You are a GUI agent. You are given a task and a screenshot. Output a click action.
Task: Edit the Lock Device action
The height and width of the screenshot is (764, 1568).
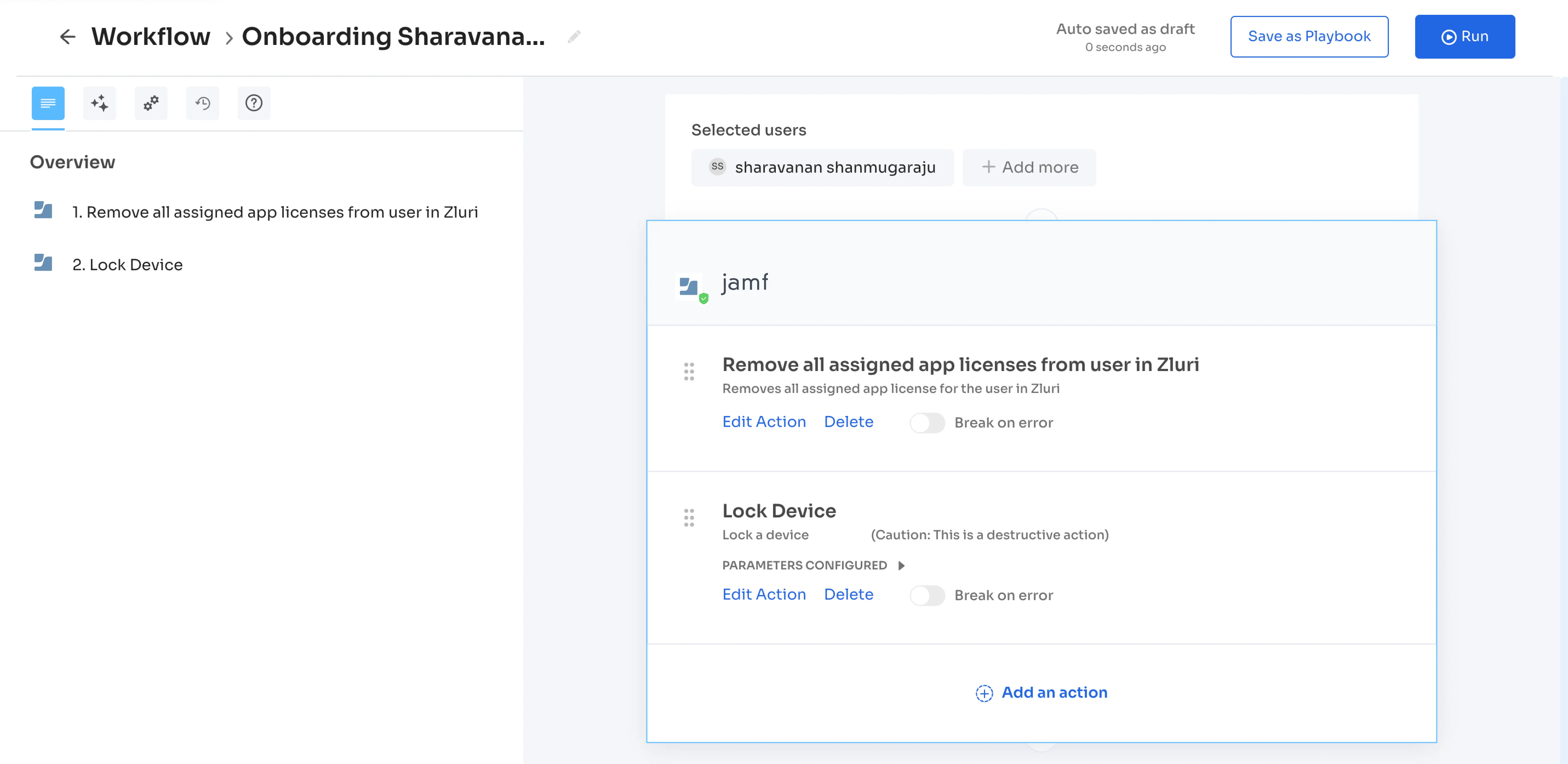764,594
